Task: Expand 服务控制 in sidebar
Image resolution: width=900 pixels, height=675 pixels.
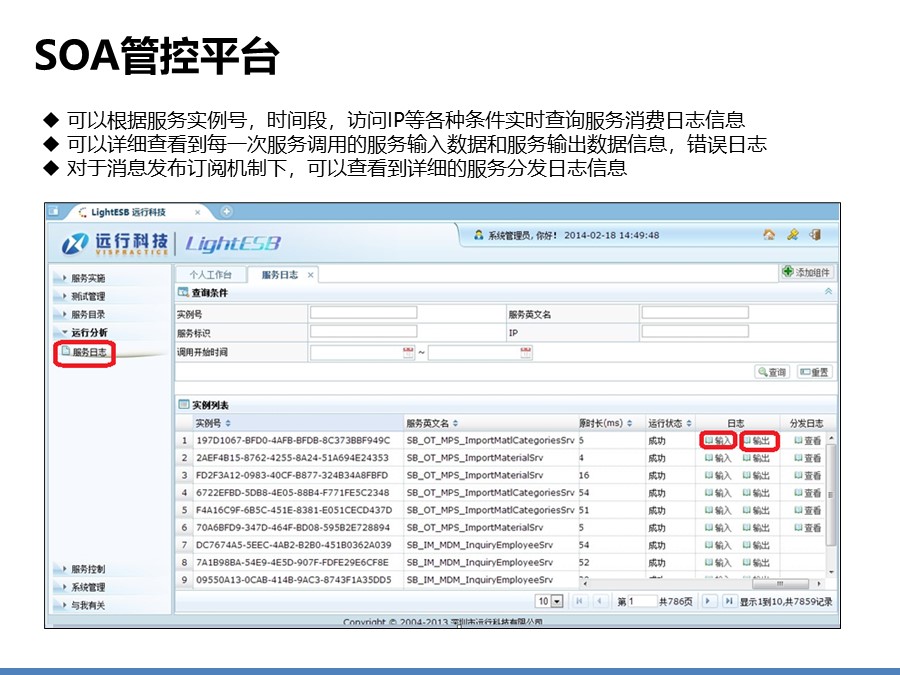Action: (88, 569)
